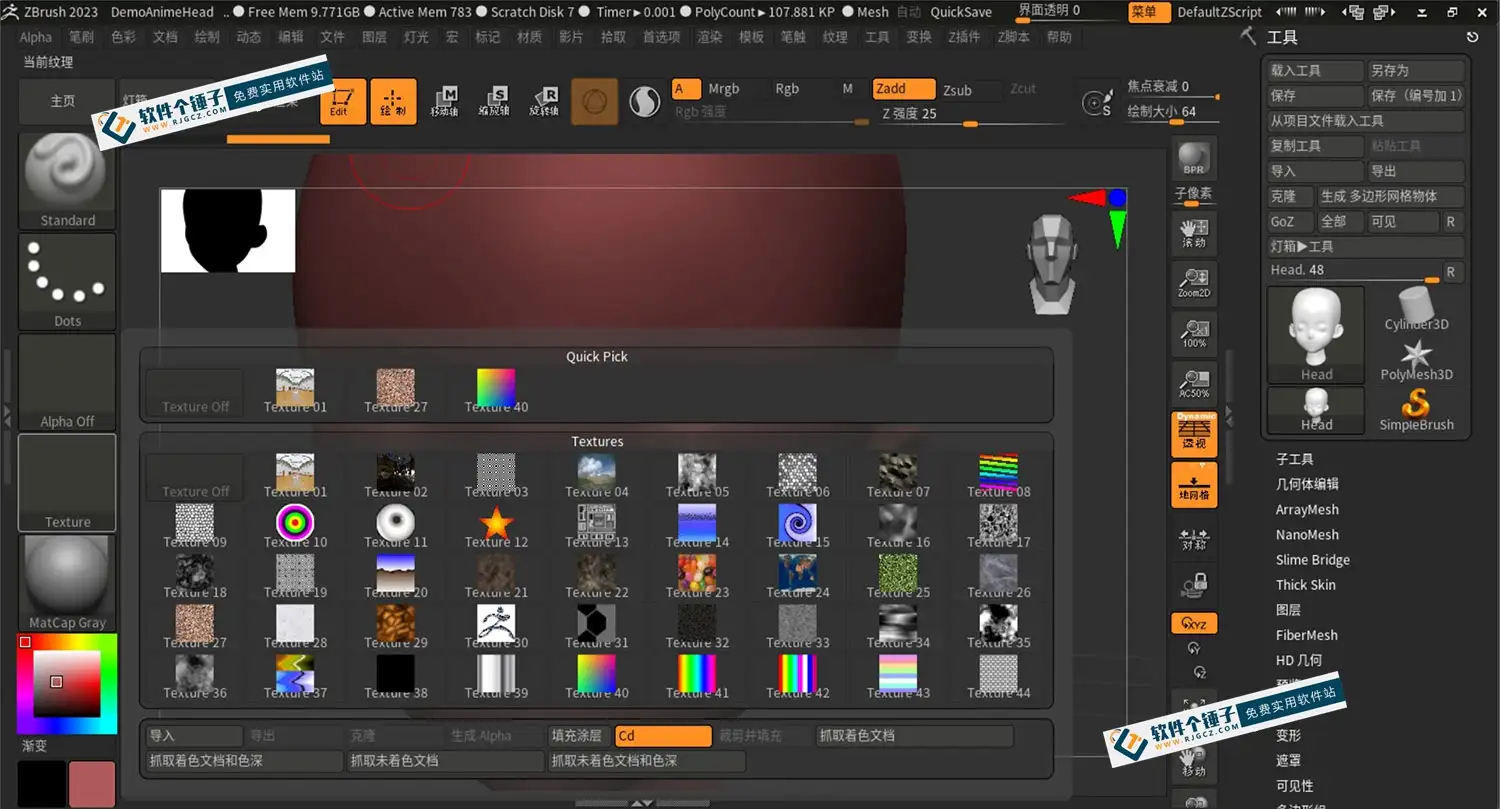The height and width of the screenshot is (809, 1500).
Task: Open the Dots stroke selector
Action: tap(67, 282)
